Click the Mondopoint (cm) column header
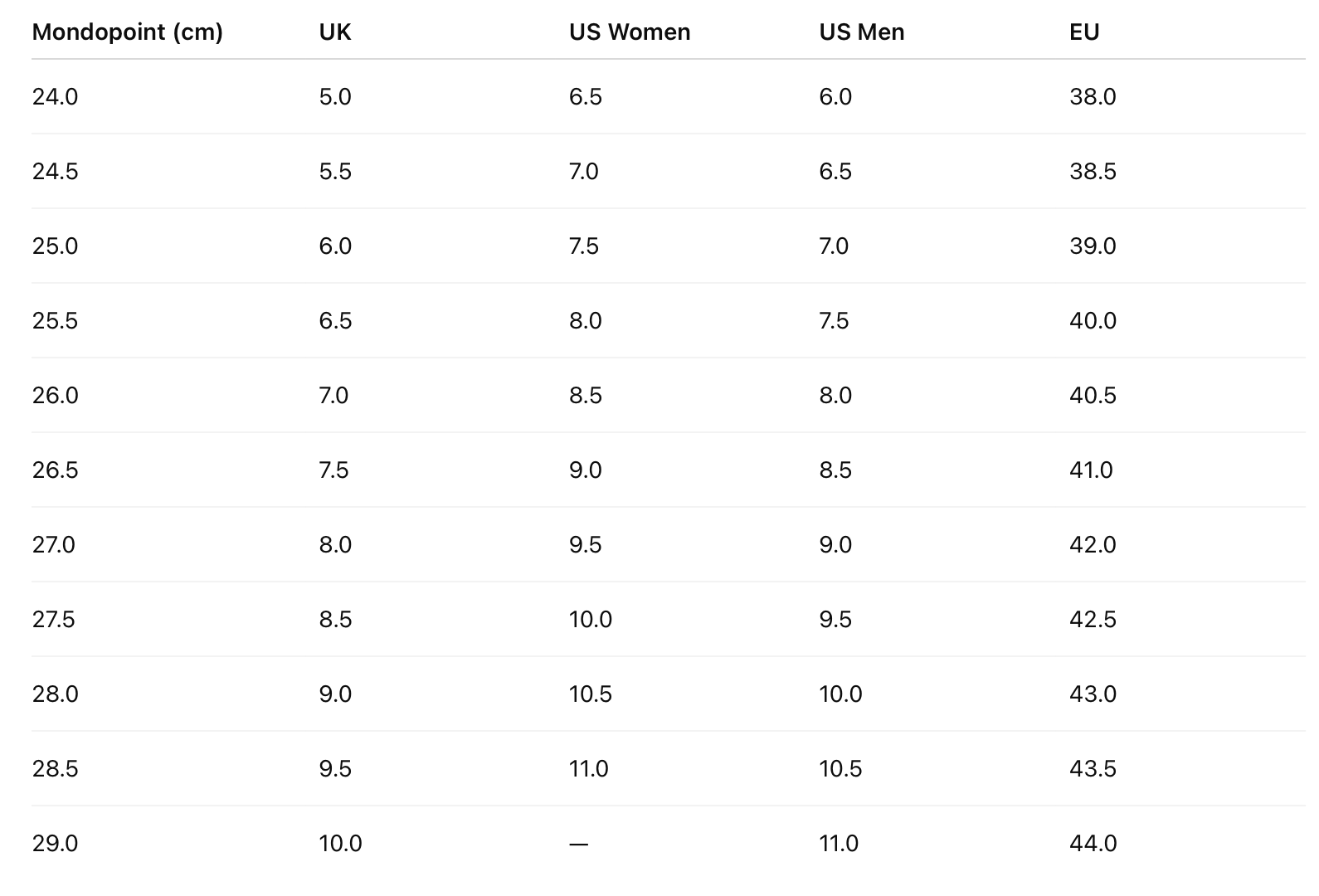This screenshot has height=896, width=1319. coord(127,32)
